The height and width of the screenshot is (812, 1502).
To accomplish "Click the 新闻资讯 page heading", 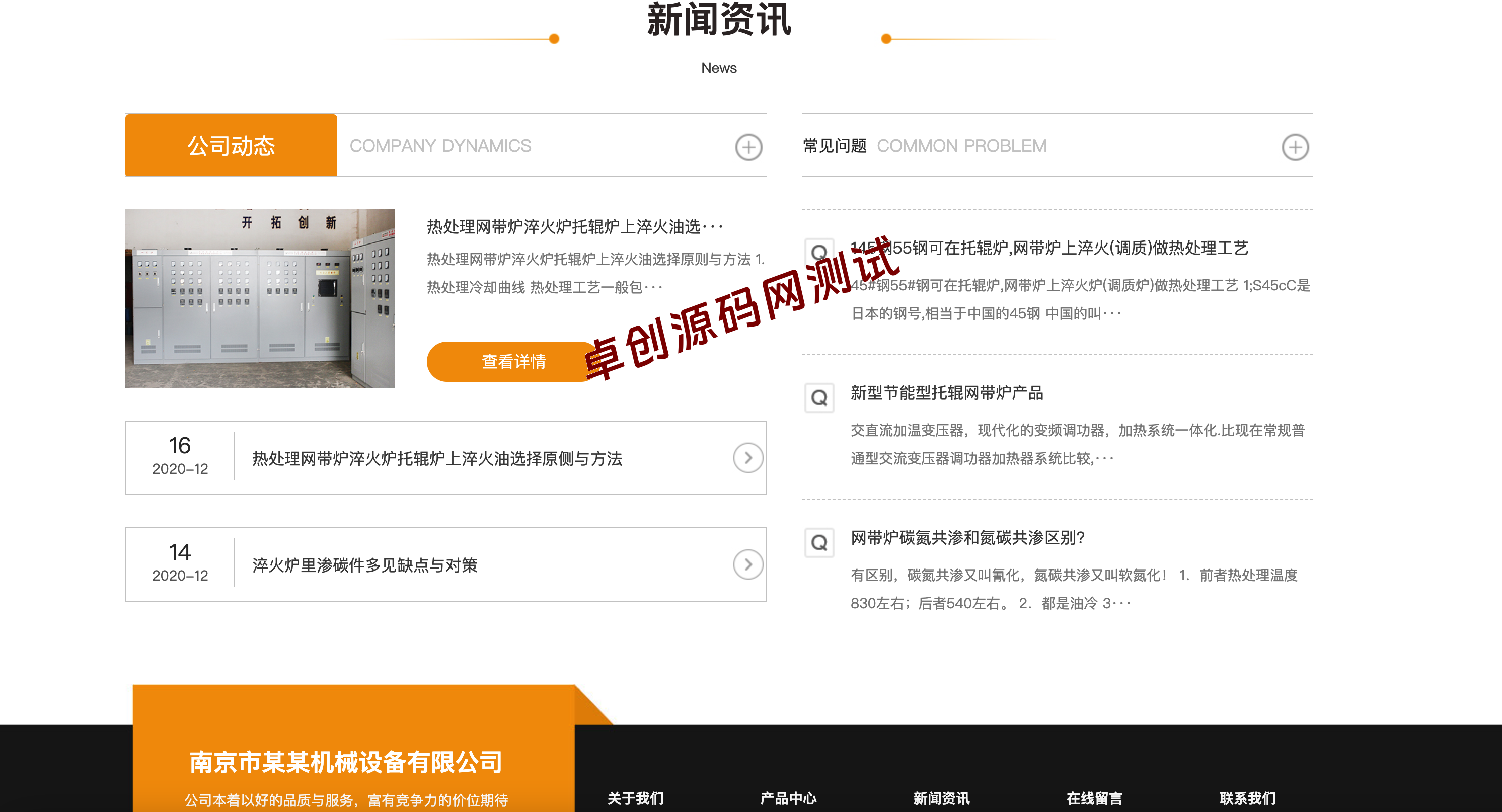I will point(719,19).
